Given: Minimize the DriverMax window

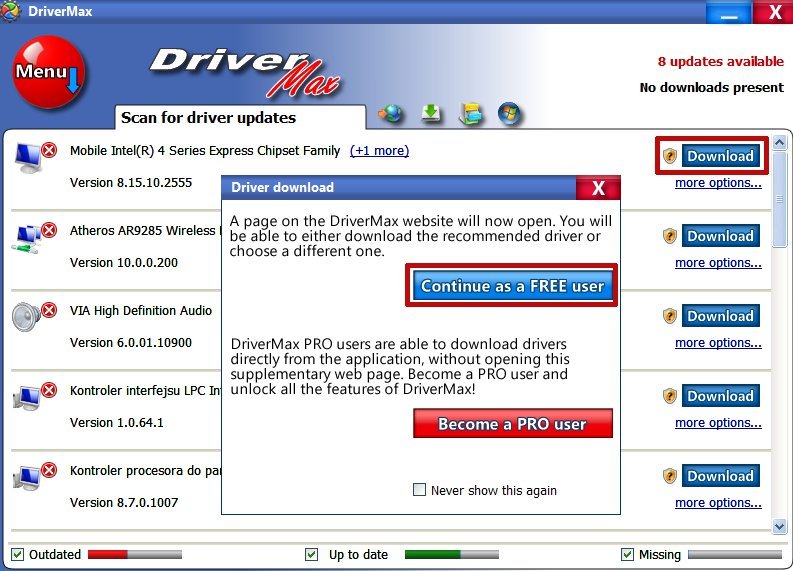Looking at the screenshot, I should point(729,13).
